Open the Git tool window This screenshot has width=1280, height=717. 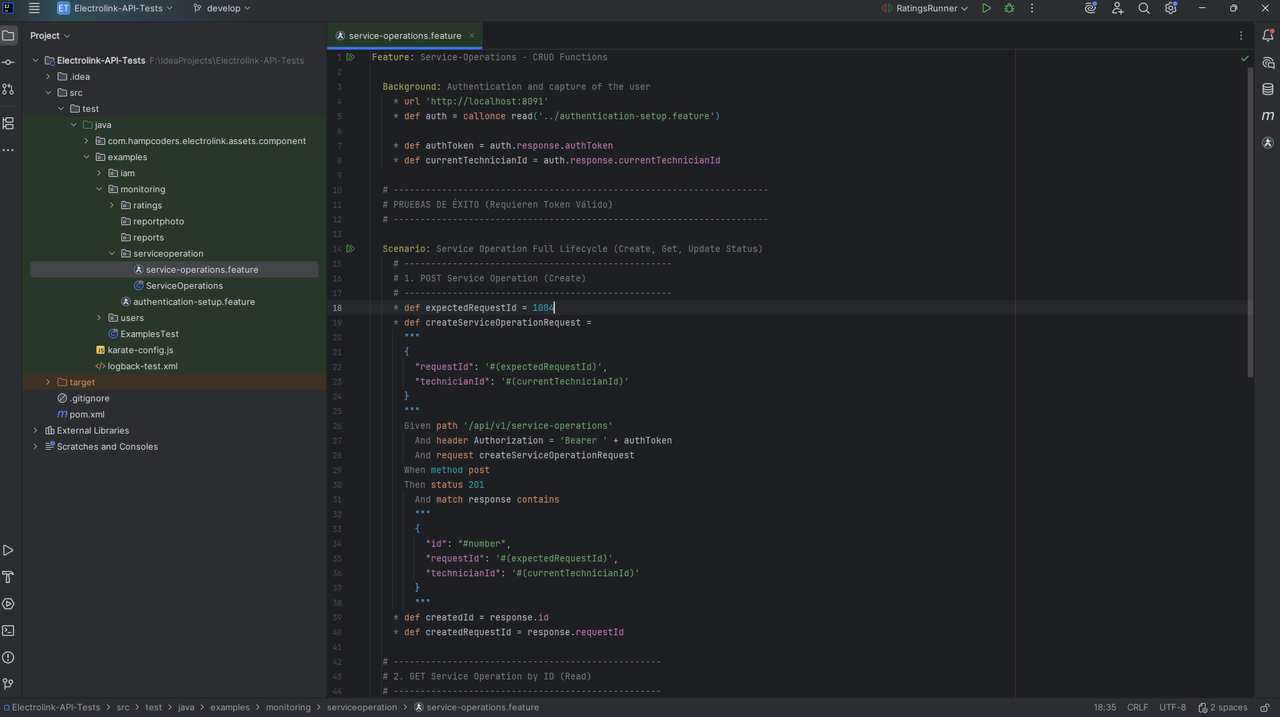pos(8,685)
